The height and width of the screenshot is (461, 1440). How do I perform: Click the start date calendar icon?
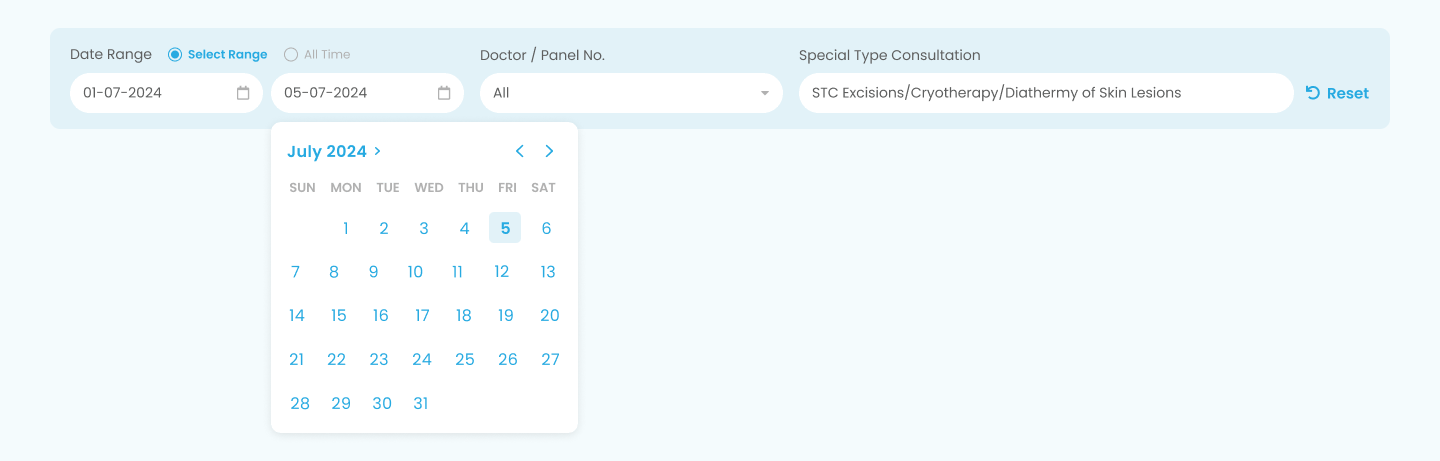click(243, 93)
